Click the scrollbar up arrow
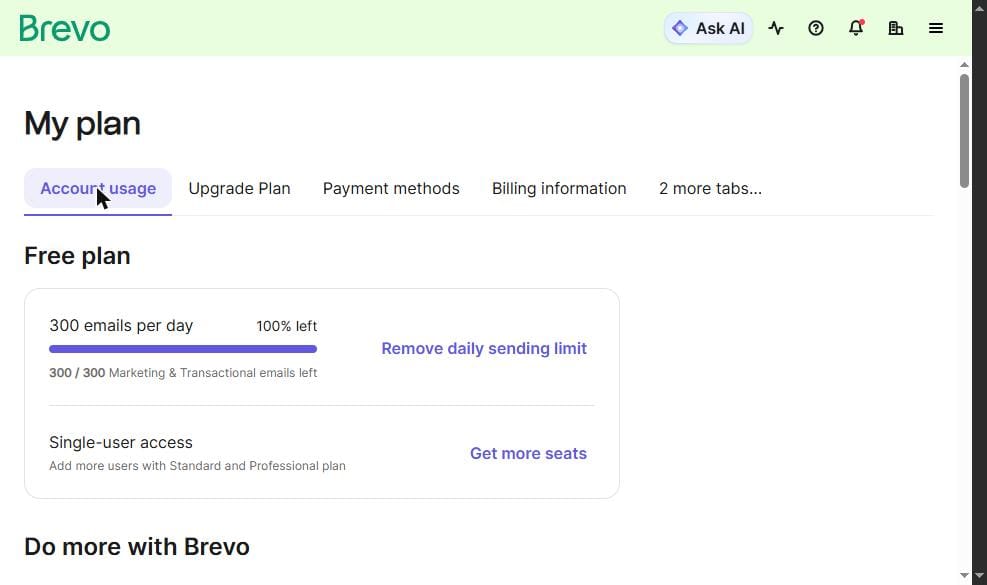This screenshot has width=987, height=585. tap(964, 65)
